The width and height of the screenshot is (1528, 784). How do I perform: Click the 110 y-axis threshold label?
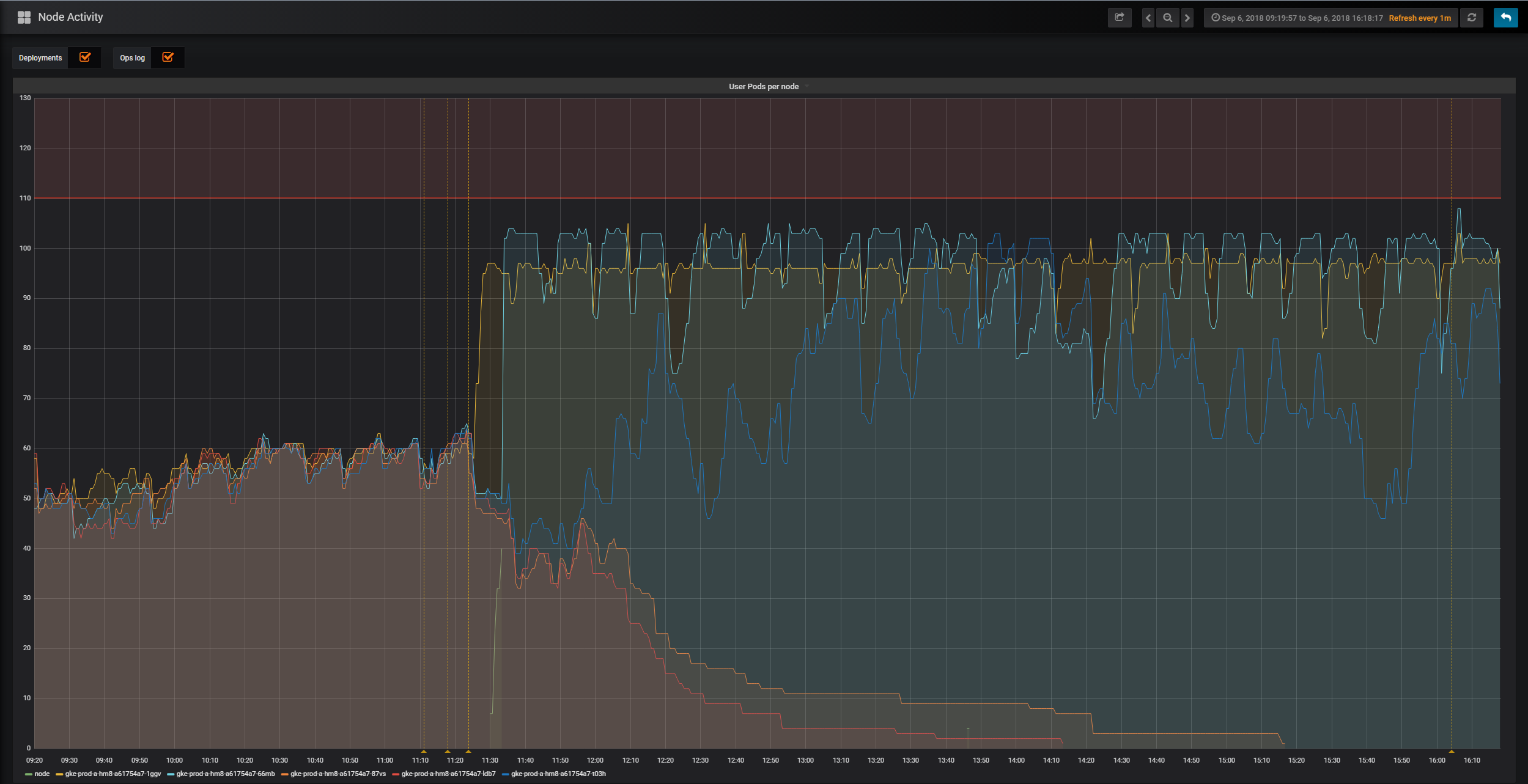tap(25, 198)
